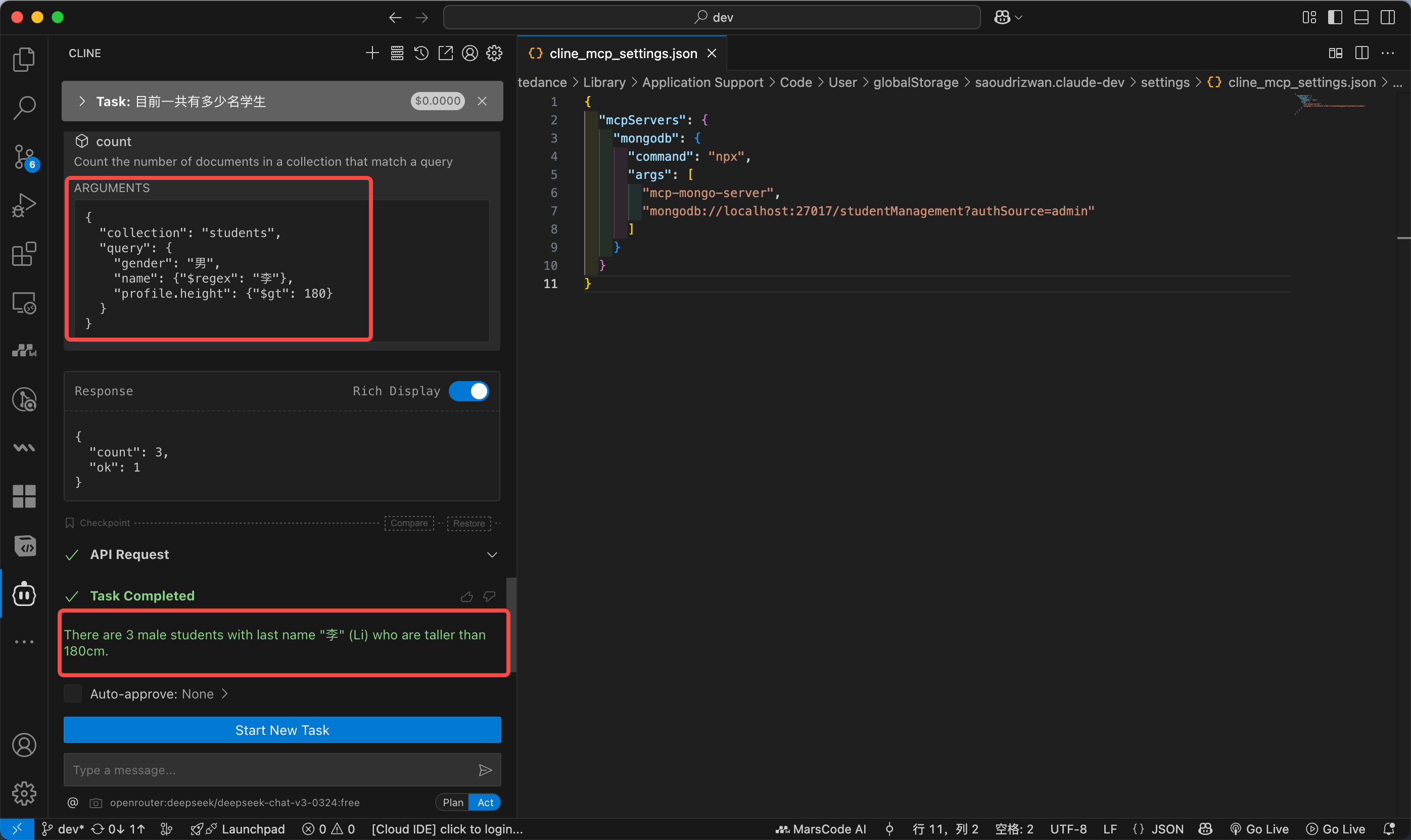Image resolution: width=1411 pixels, height=840 pixels.
Task: Show additional views via three dots in activity bar
Action: [24, 641]
